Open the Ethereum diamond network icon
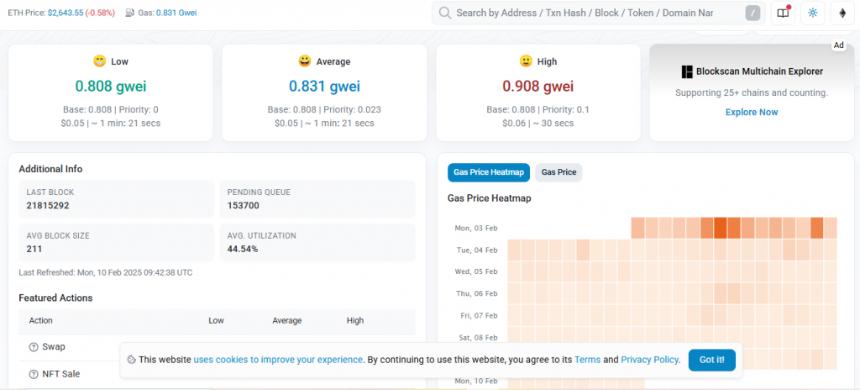The height and width of the screenshot is (390, 860). click(842, 13)
